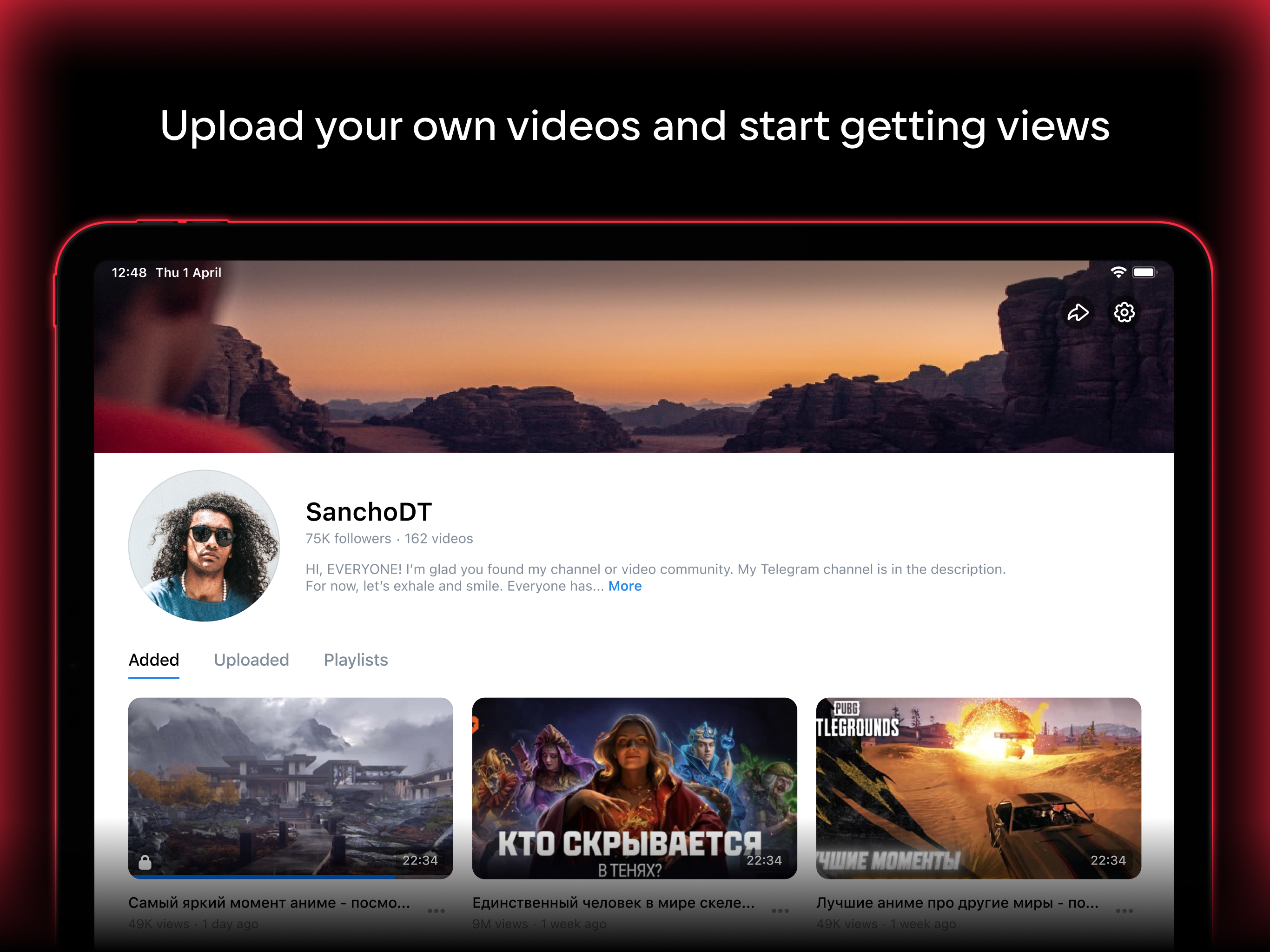Open the misty mansion video thumbnail
This screenshot has width=1270, height=952.
(x=291, y=781)
